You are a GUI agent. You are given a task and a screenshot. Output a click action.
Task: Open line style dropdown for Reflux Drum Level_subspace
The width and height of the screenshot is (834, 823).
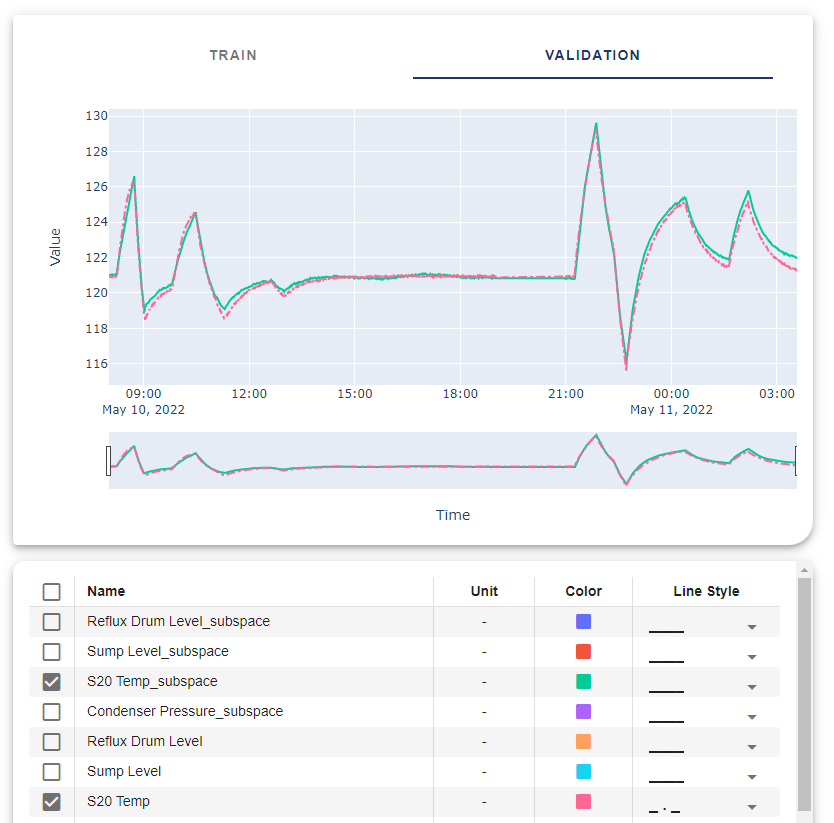[x=751, y=627]
